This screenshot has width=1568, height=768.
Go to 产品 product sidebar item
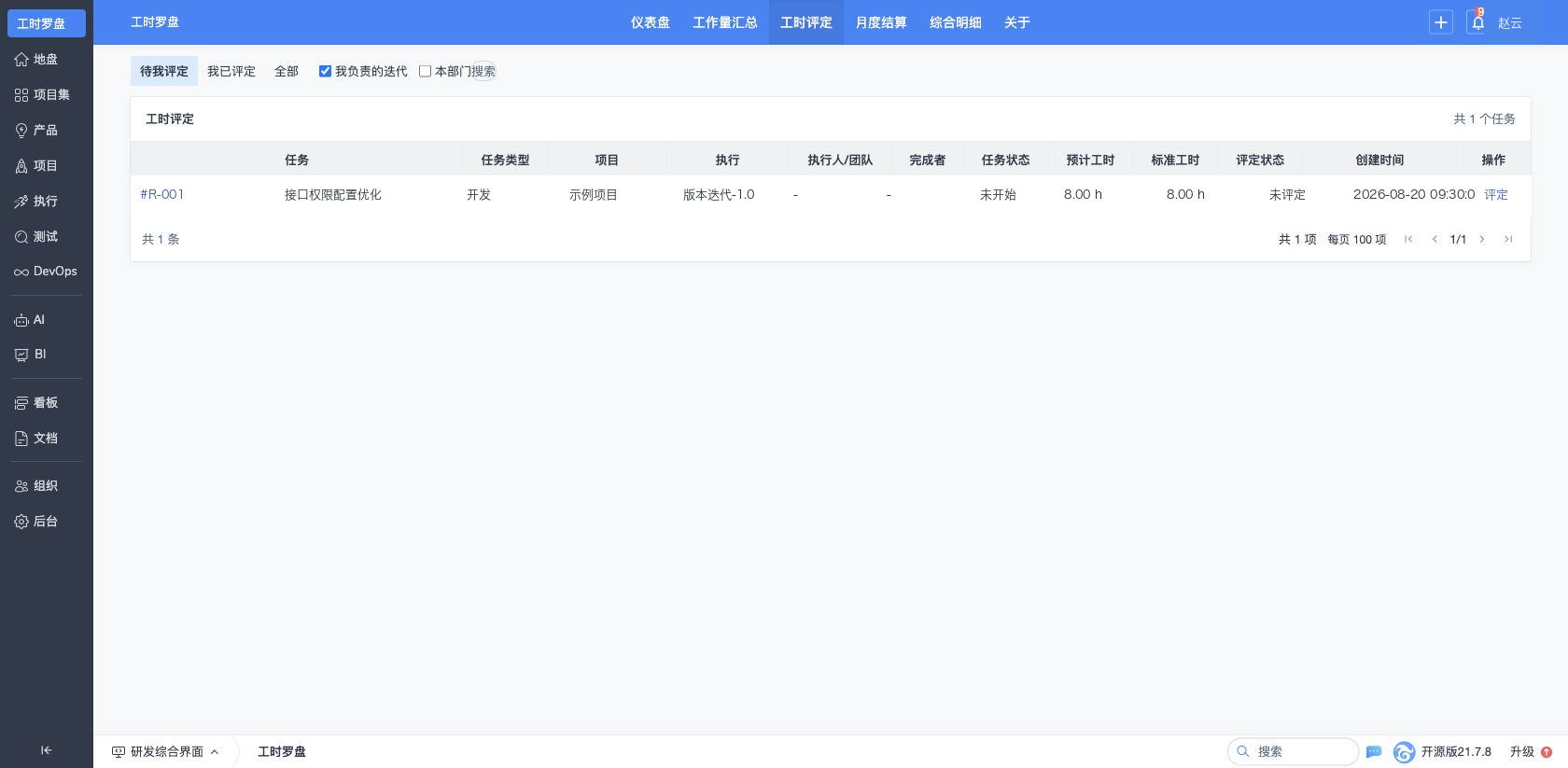point(37,131)
